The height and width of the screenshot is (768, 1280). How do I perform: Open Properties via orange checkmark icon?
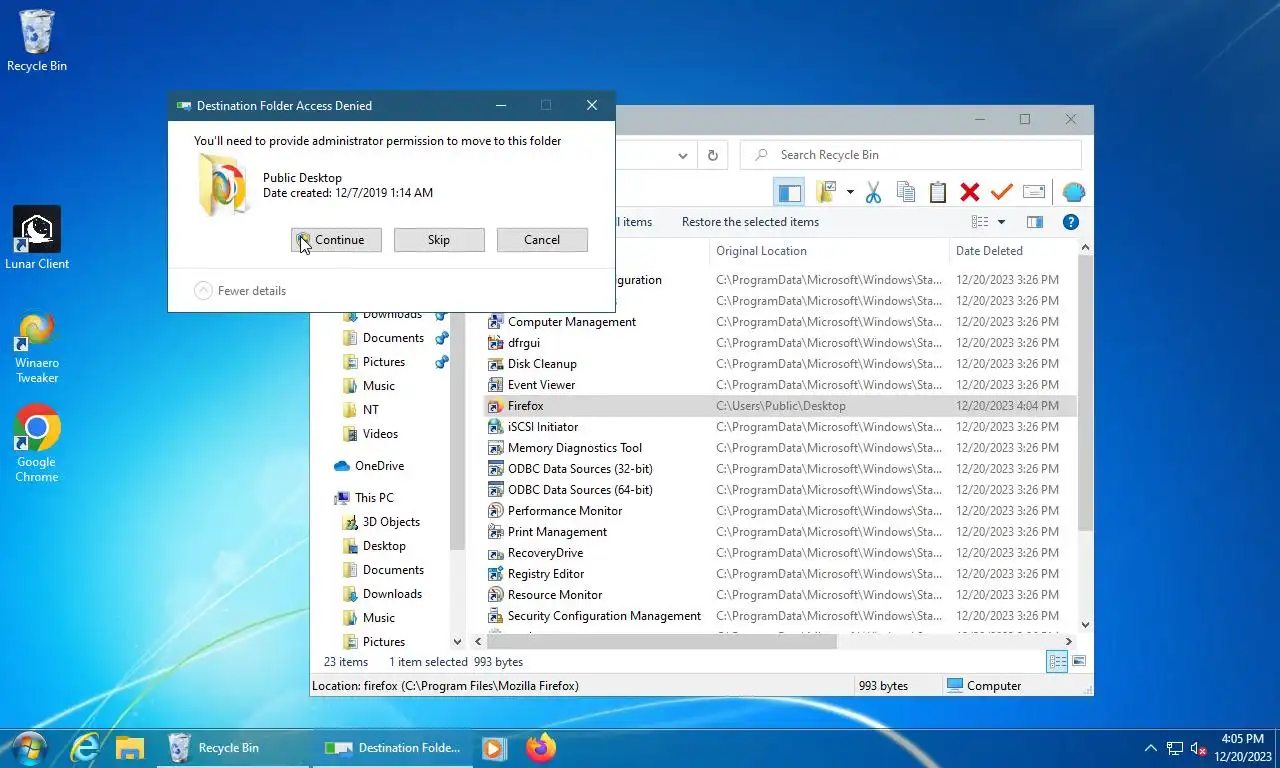tap(1001, 192)
